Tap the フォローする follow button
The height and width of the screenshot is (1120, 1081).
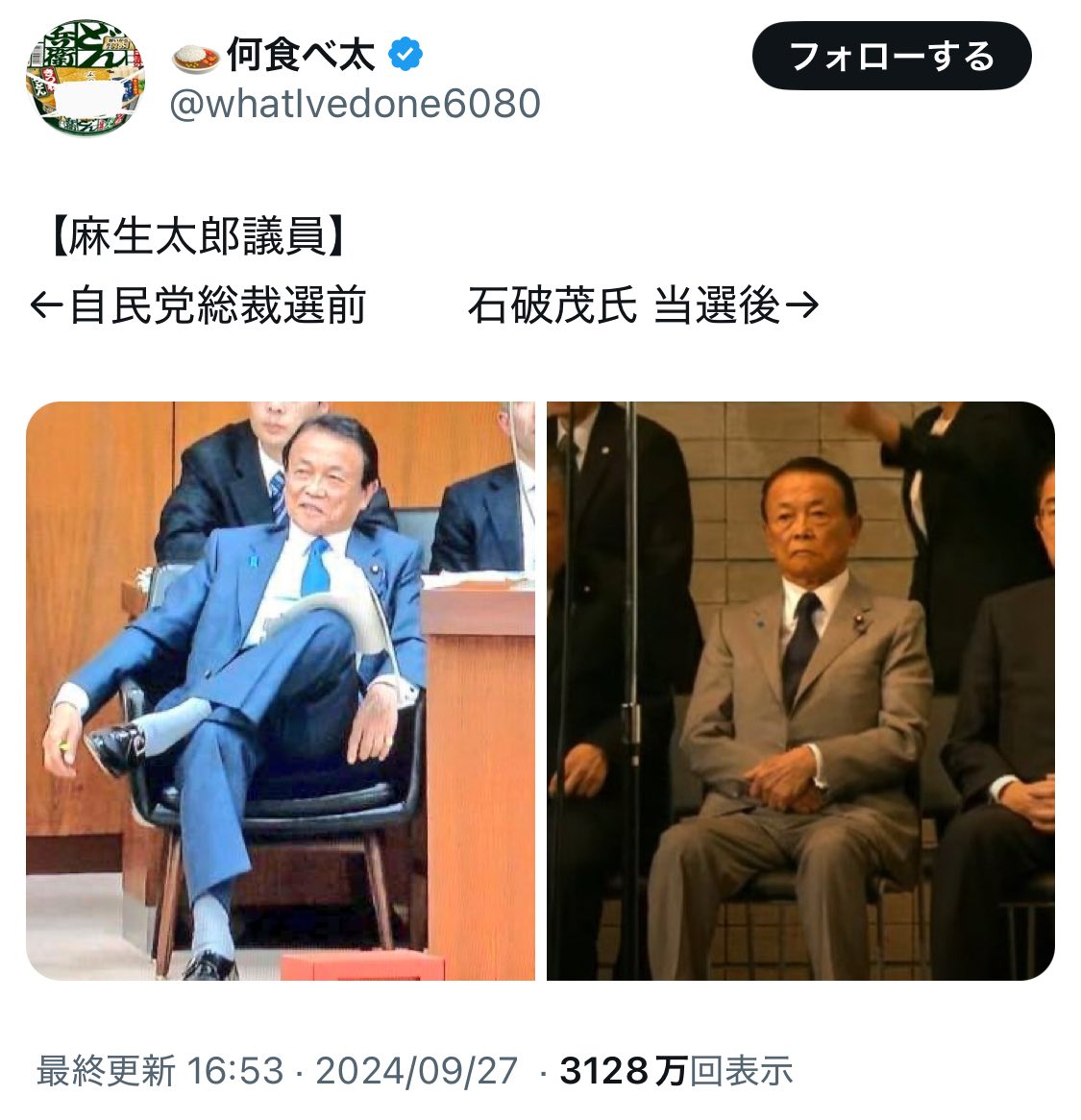click(x=892, y=56)
